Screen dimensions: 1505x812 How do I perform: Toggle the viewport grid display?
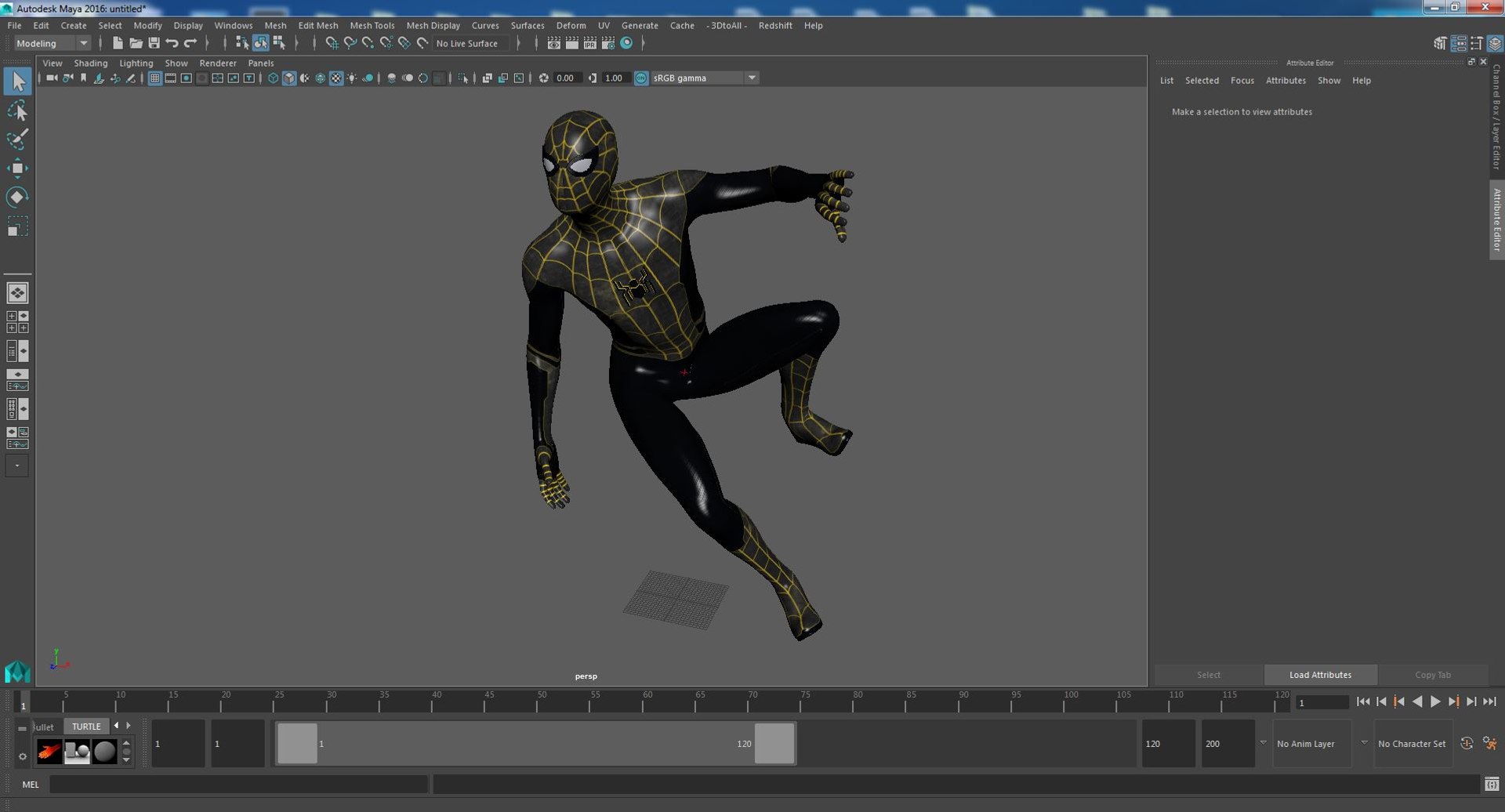(x=154, y=78)
